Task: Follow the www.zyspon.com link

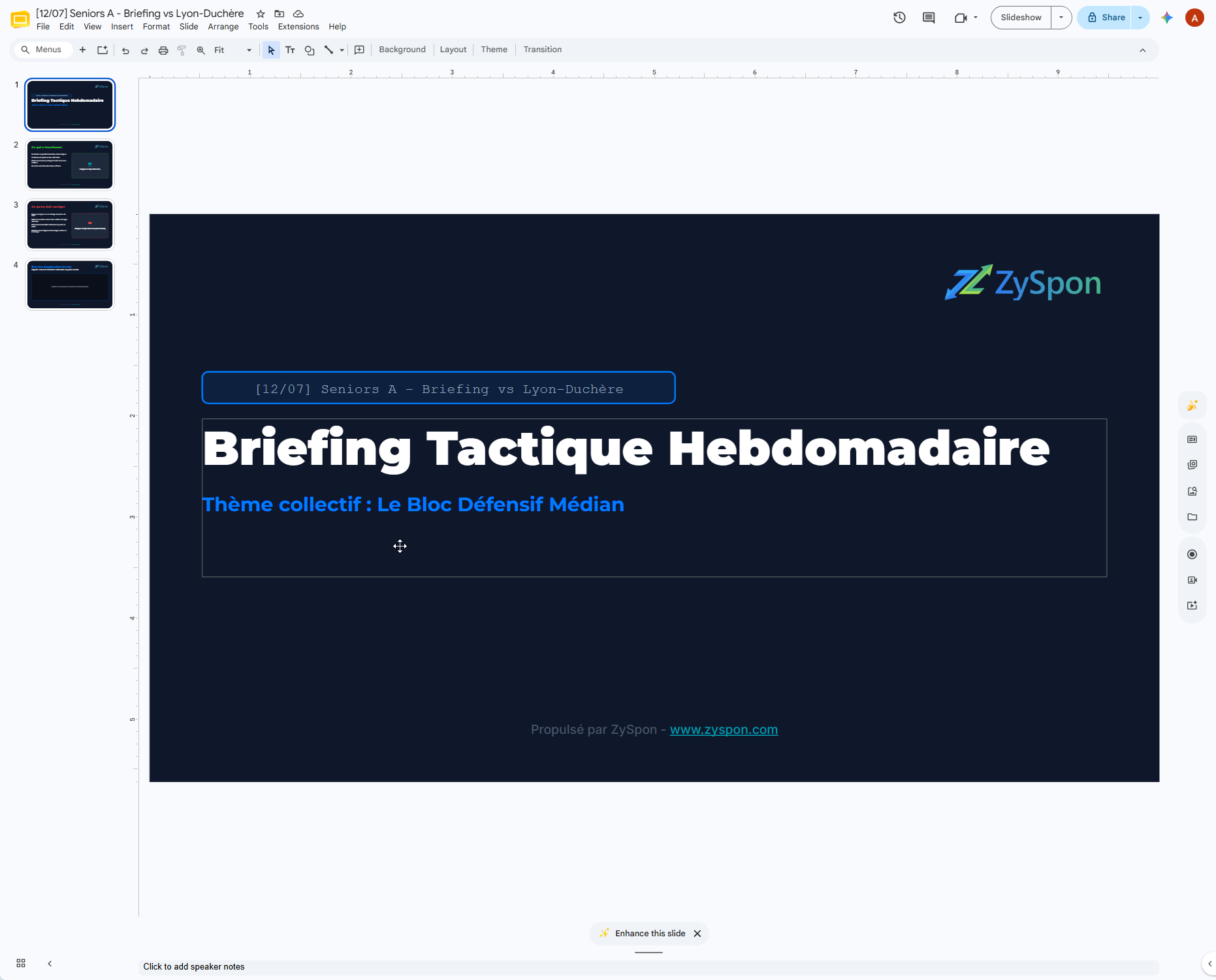Action: tap(724, 729)
